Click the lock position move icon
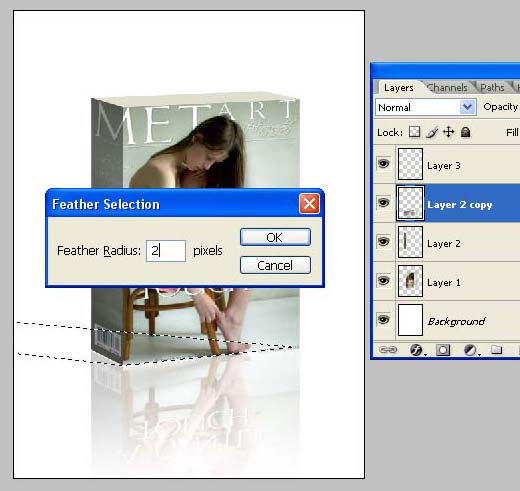520x491 pixels. tap(449, 132)
